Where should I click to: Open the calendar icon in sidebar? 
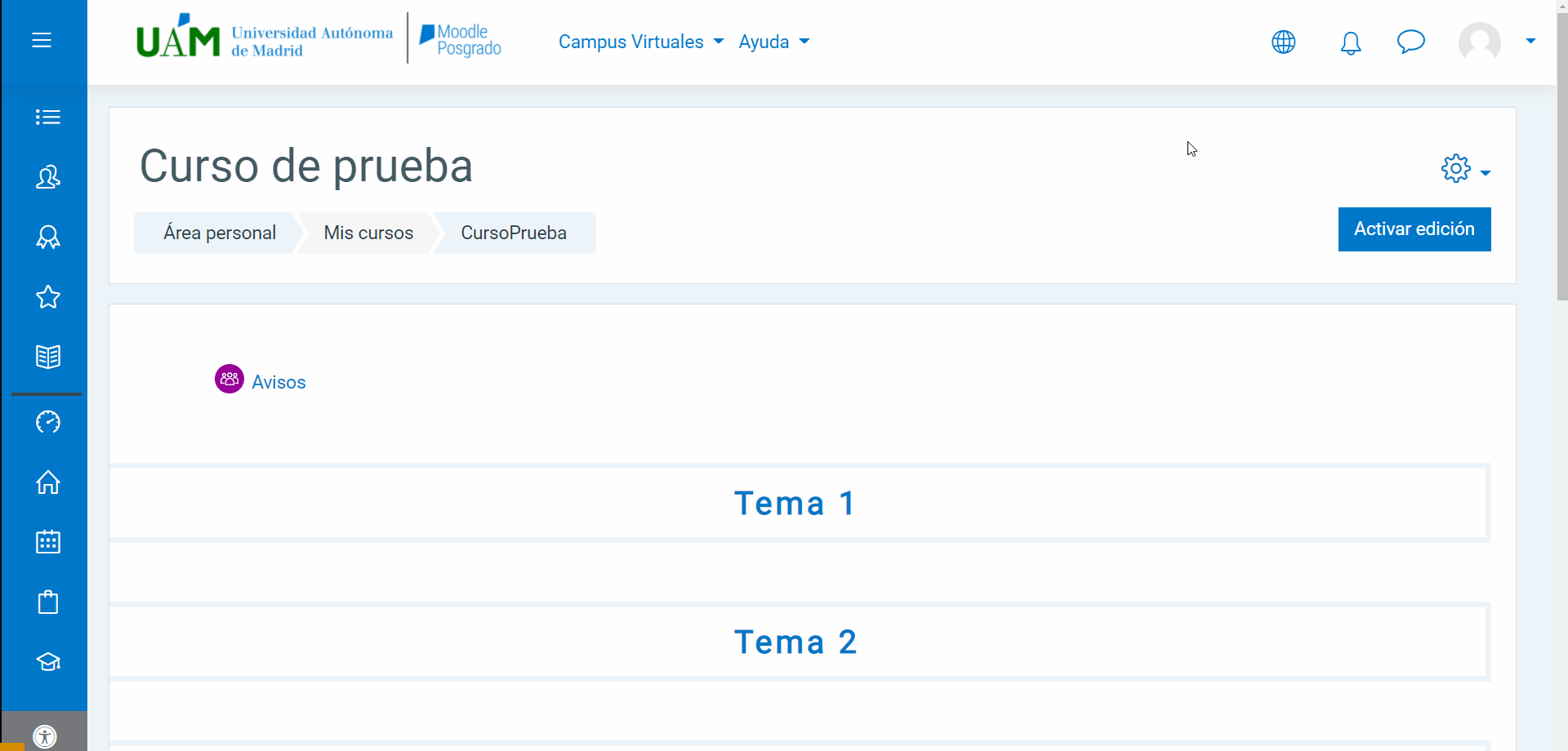click(x=48, y=542)
